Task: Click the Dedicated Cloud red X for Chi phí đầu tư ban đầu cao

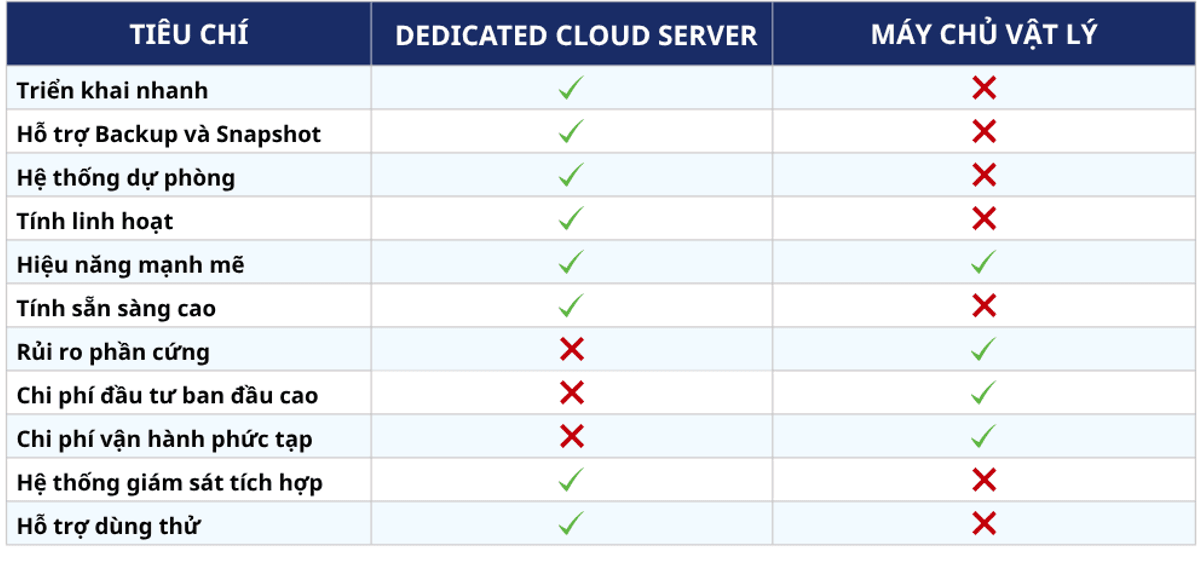Action: pos(571,394)
